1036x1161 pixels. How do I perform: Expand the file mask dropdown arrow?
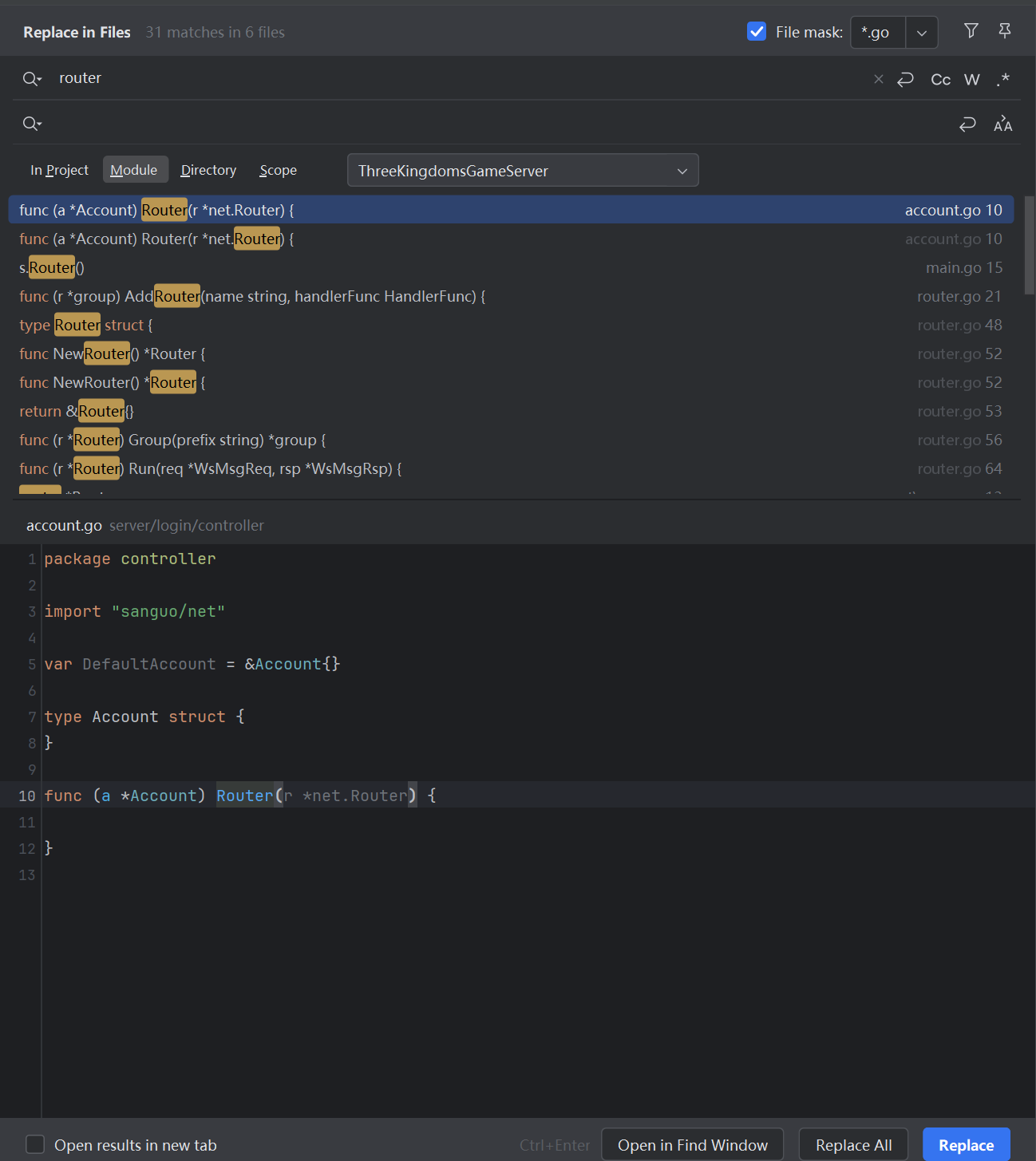[921, 33]
